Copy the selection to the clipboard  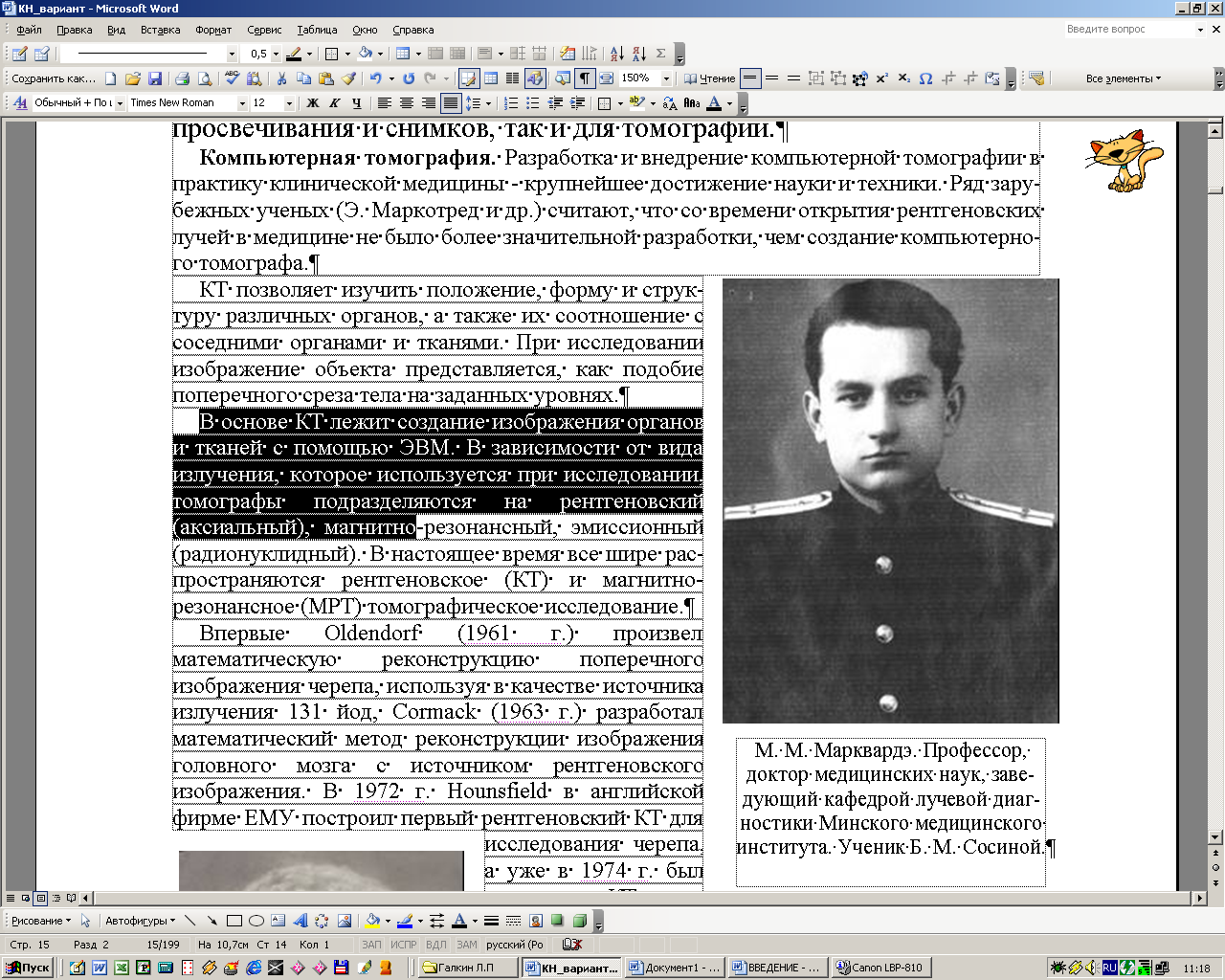[303, 78]
